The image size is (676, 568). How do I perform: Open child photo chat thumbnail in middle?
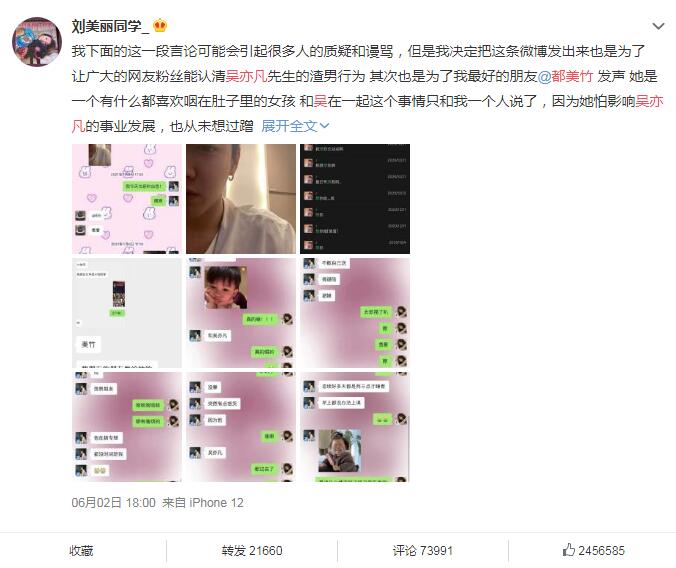click(241, 313)
